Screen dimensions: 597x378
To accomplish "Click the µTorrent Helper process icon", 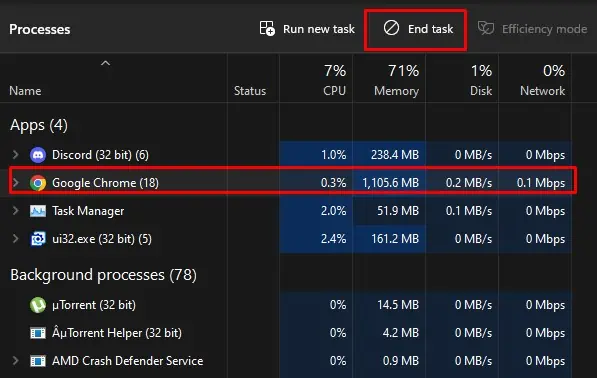I will [38, 333].
